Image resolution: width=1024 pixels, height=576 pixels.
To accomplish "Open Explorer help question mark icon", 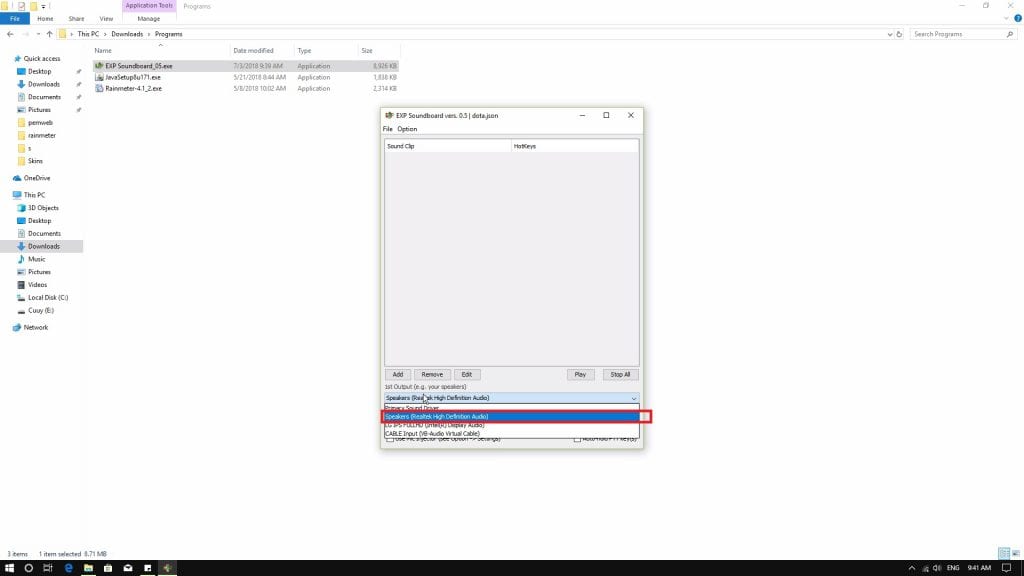I will click(1017, 18).
